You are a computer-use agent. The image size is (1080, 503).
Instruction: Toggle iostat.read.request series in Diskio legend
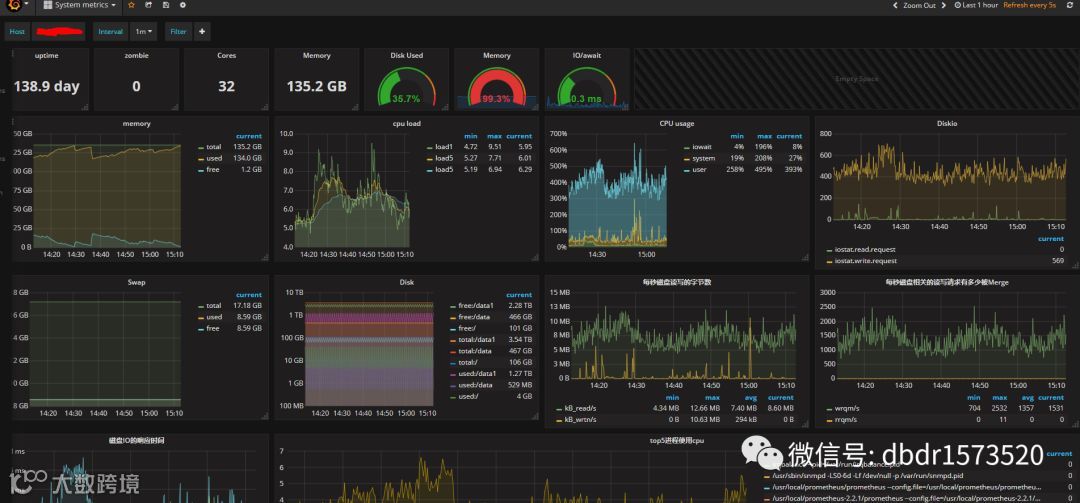click(x=865, y=249)
